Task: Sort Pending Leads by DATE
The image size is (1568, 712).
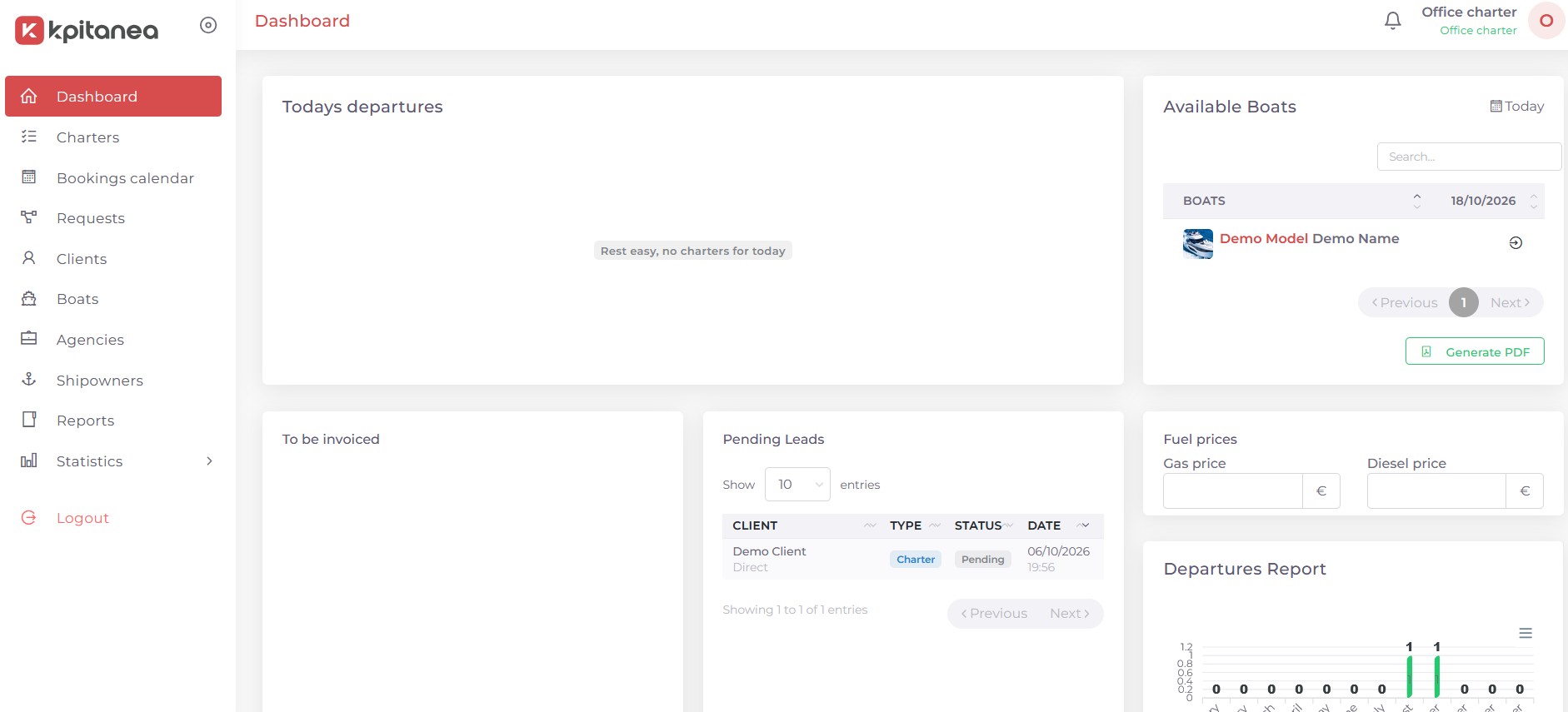Action: coord(1061,525)
